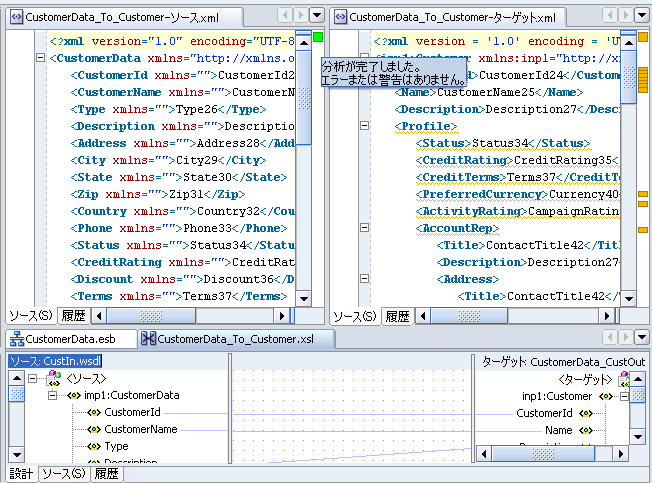Click the <City> line in source XML
This screenshot has height=483, width=652.
168,160
